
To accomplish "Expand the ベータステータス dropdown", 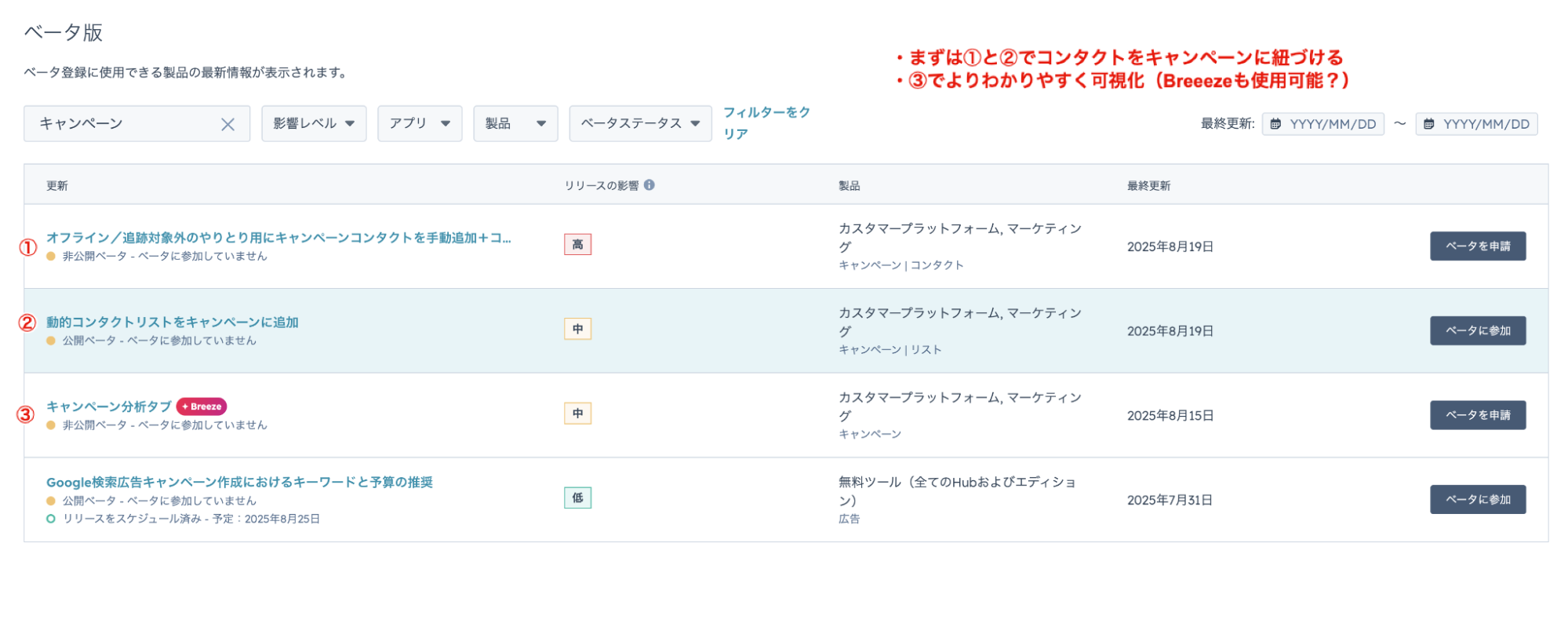I will 640,123.
